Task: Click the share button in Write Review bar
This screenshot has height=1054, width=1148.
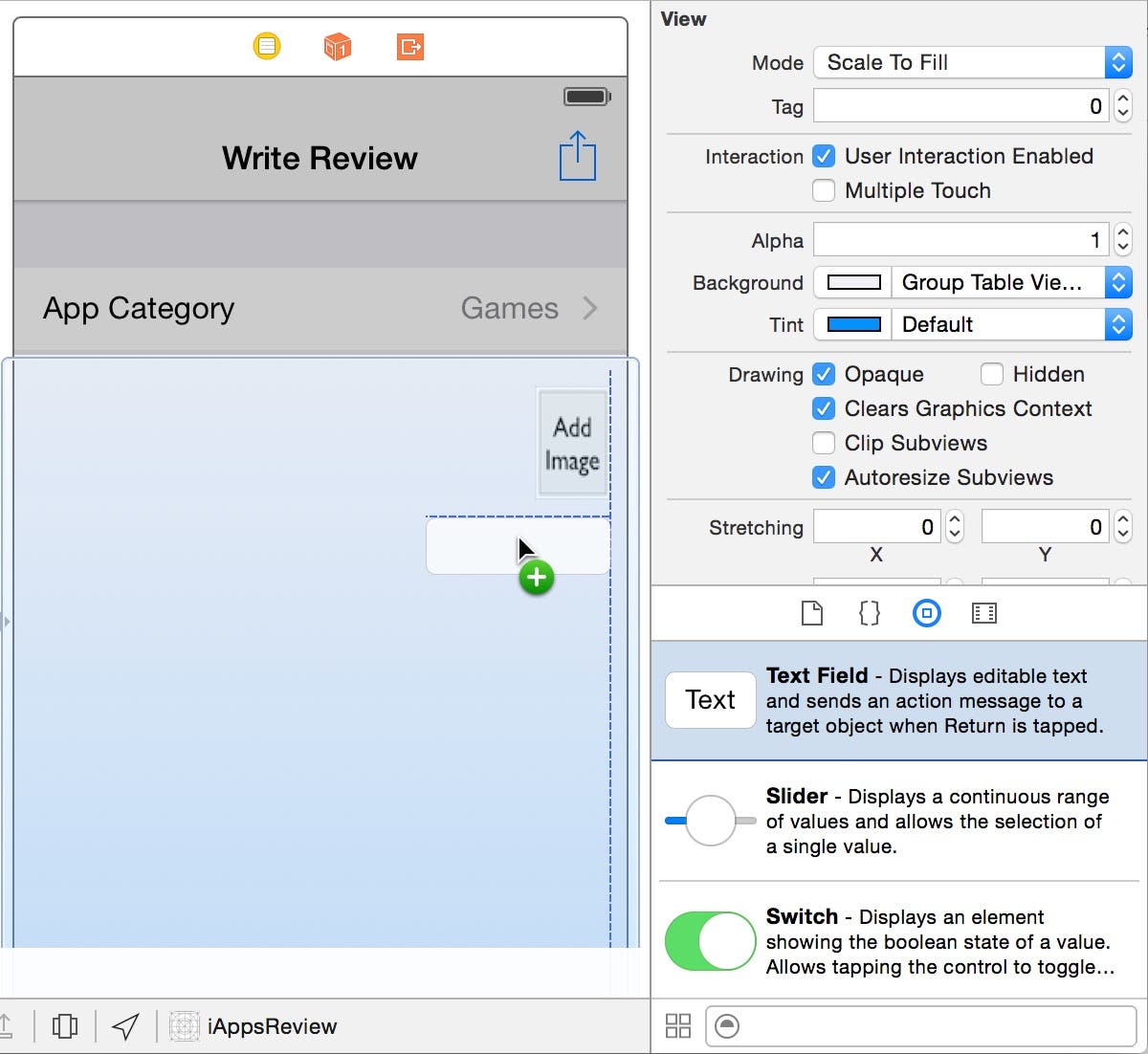Action: pos(578,156)
